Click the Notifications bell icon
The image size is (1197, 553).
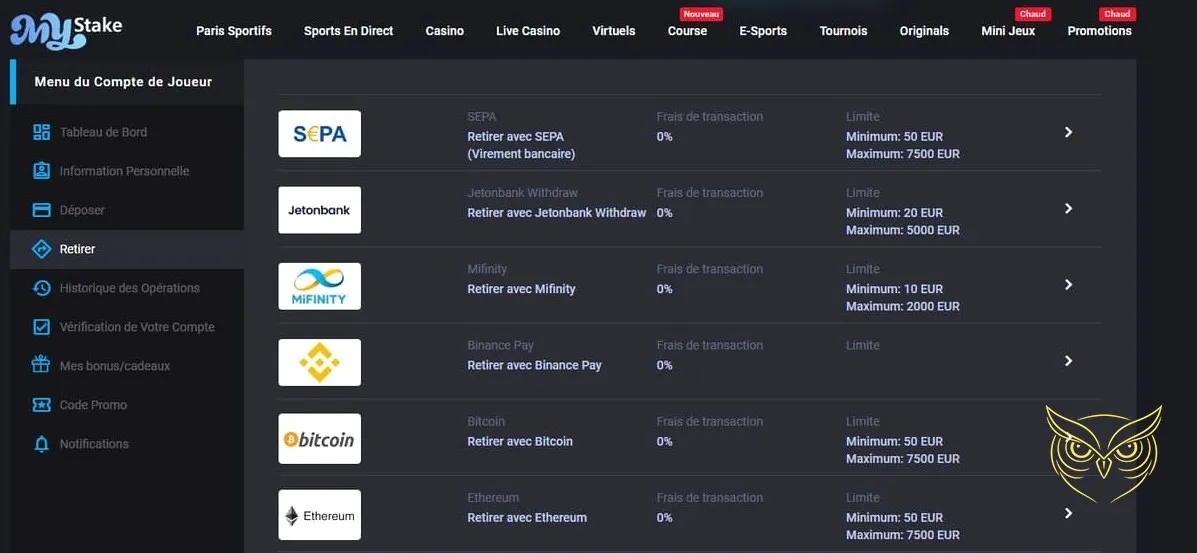click(41, 444)
